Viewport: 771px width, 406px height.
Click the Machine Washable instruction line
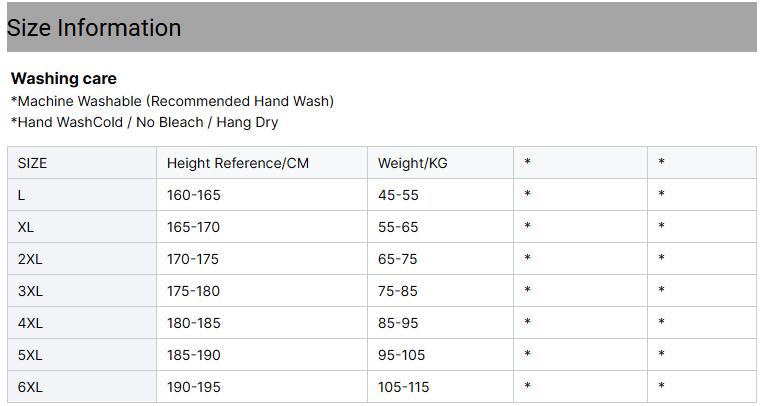[x=172, y=101]
